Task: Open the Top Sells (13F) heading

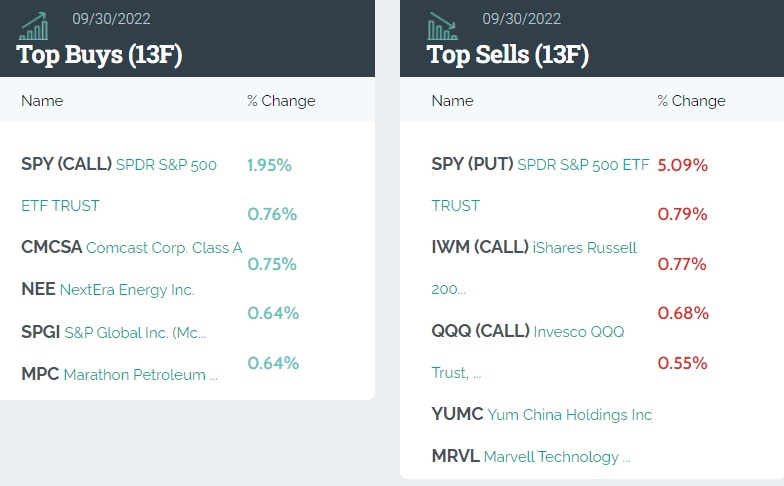Action: (x=508, y=54)
